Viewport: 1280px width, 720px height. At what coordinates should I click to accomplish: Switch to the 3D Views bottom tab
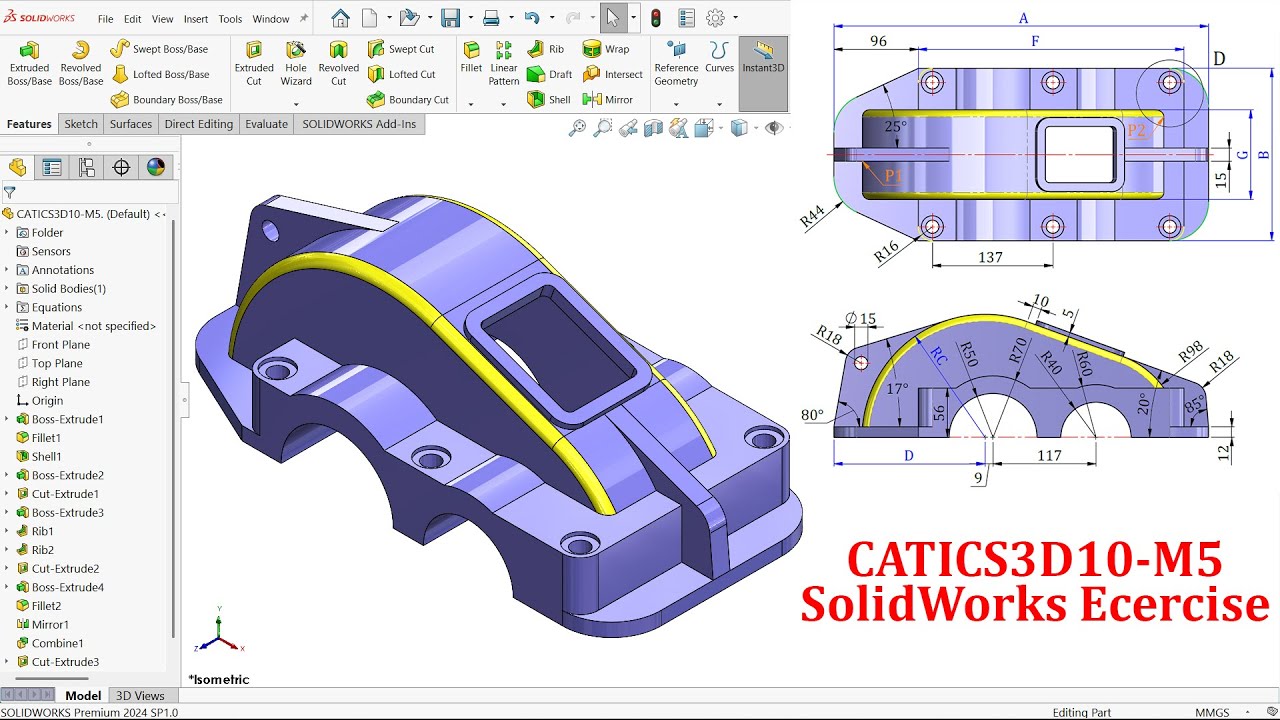tap(140, 696)
